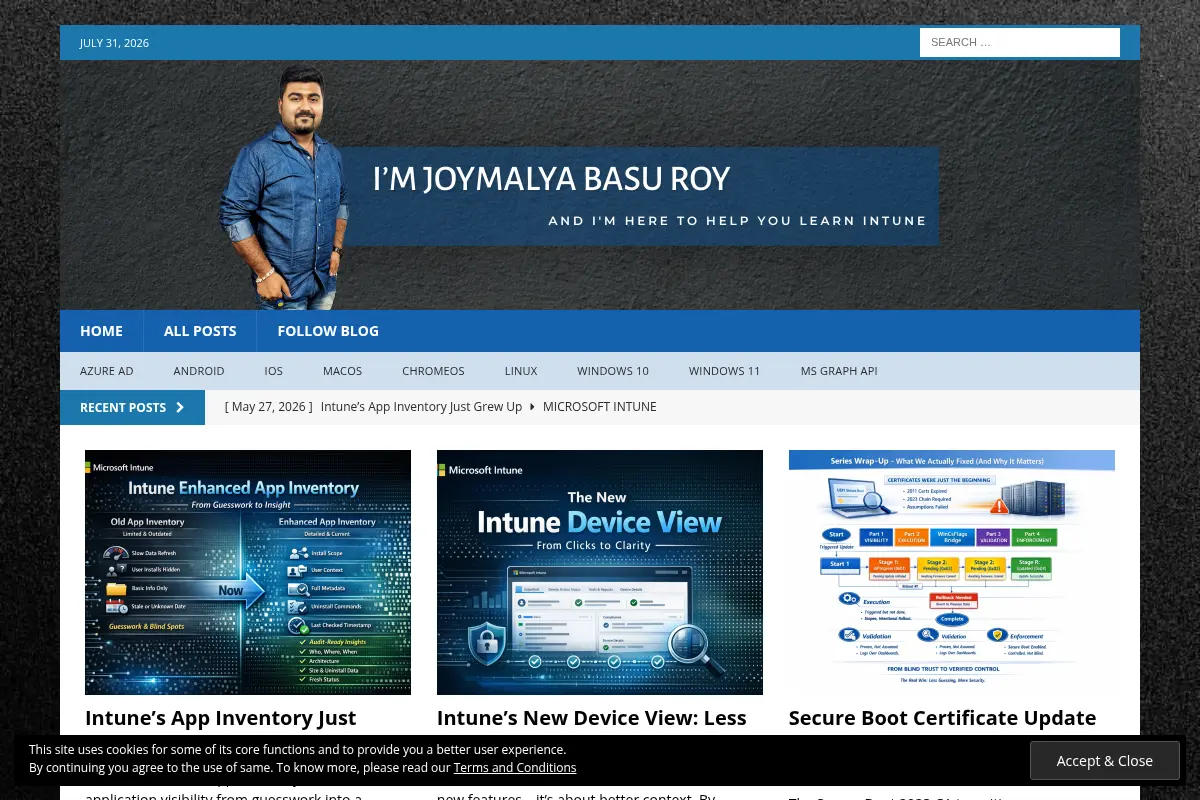Select the AZURE AD category
Image resolution: width=1200 pixels, height=800 pixels.
click(106, 371)
